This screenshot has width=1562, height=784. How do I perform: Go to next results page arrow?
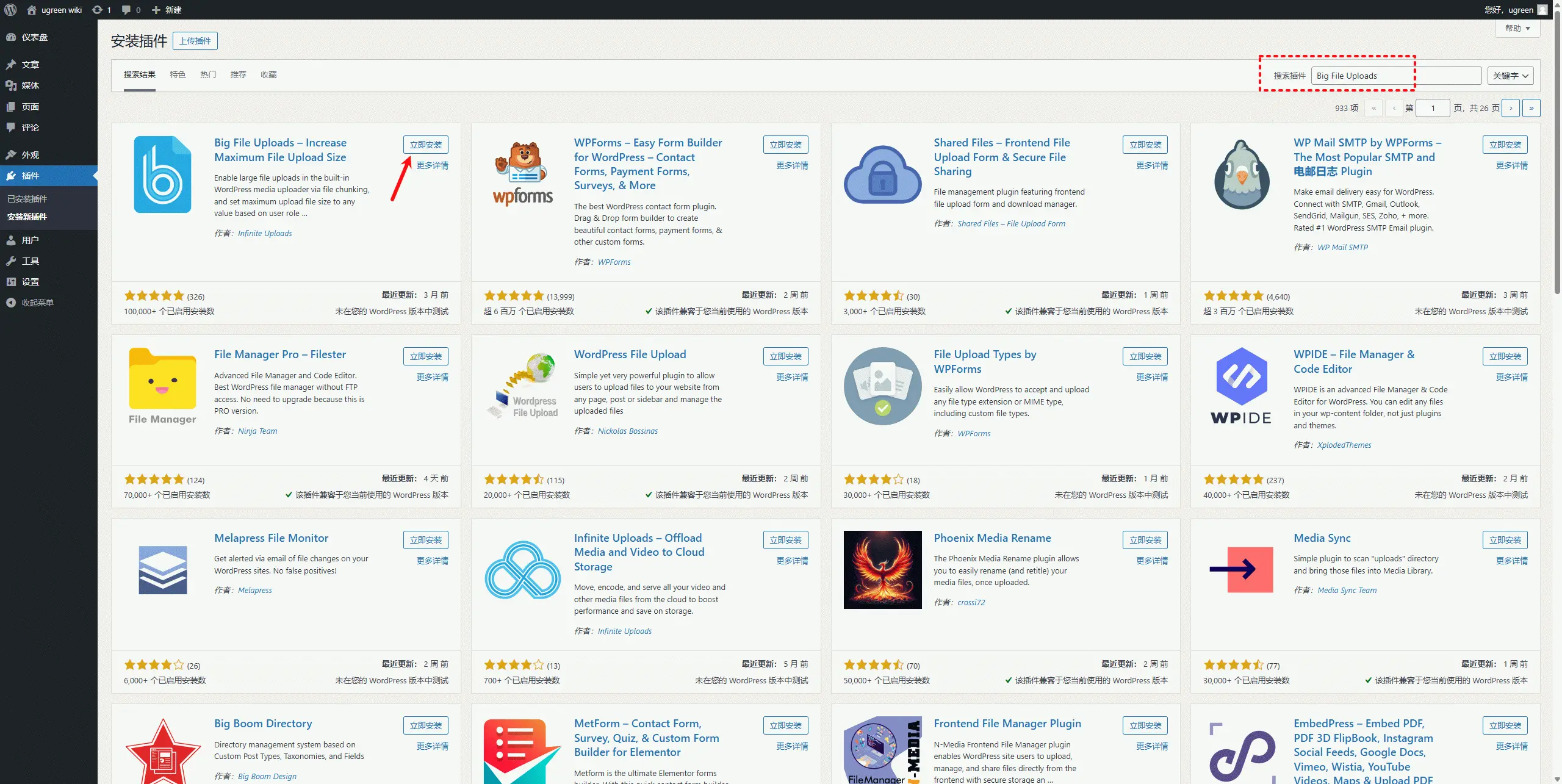[1511, 108]
